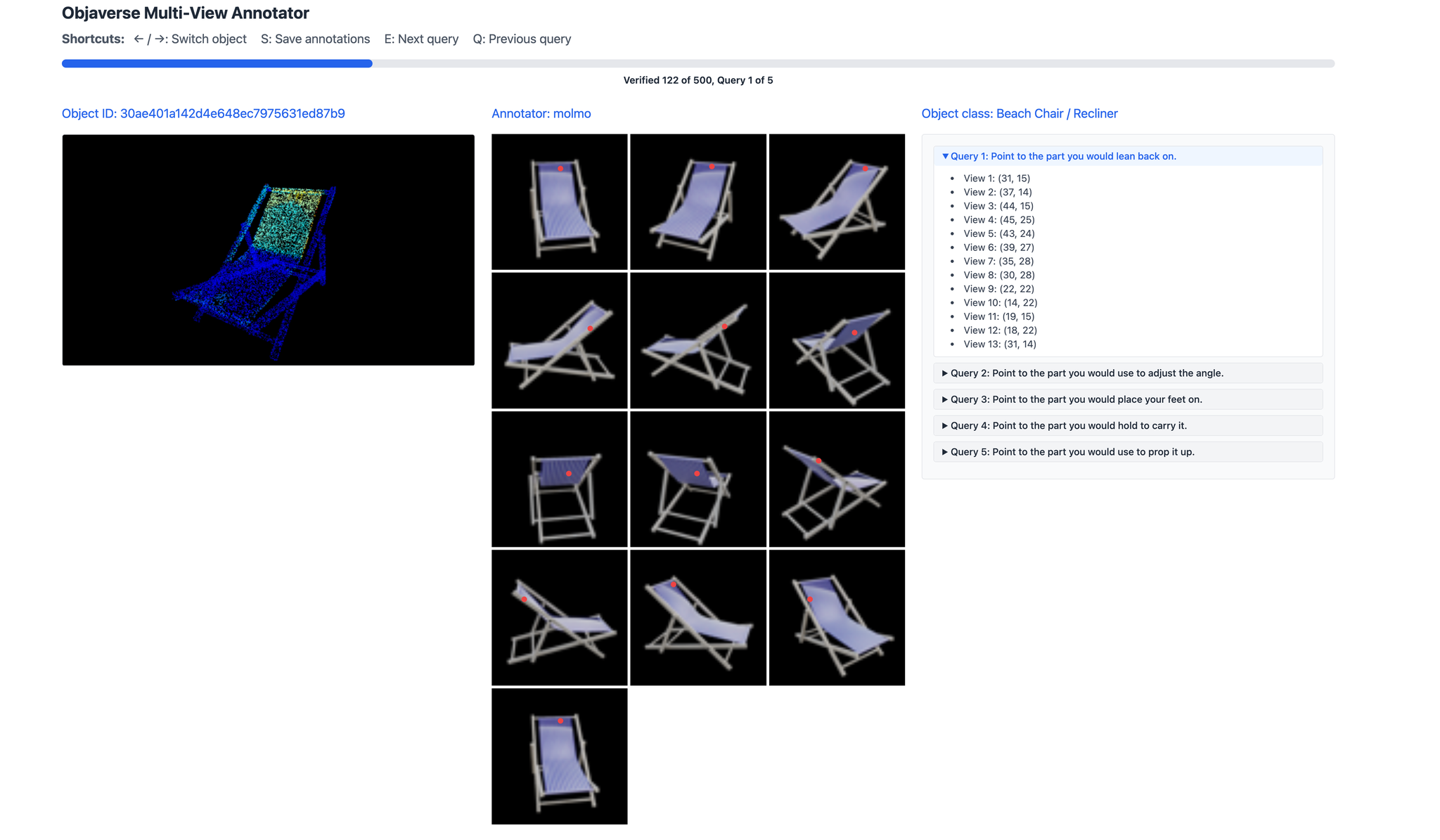
Task: Select seventh view thumbnail, third row left
Action: [x=560, y=479]
